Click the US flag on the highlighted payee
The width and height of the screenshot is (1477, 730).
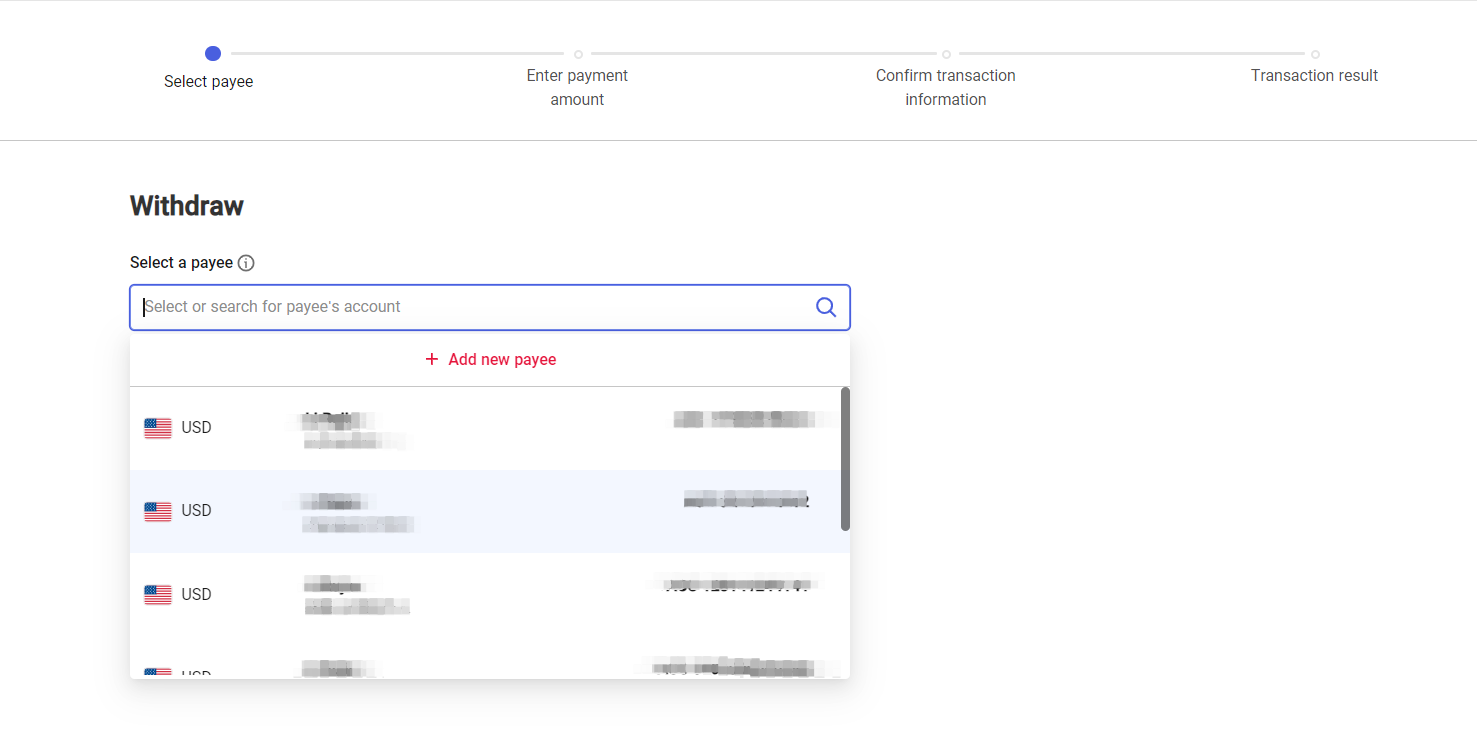158,511
